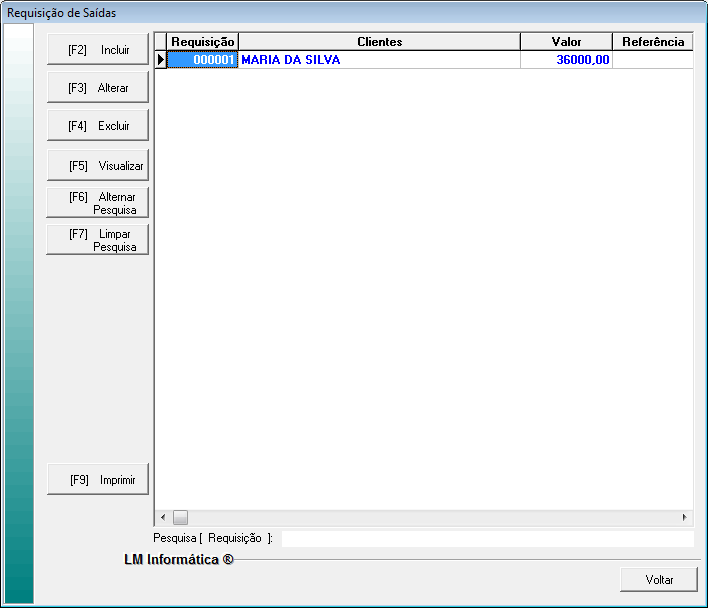This screenshot has width=708, height=608.
Task: Select the Valor column header
Action: [566, 42]
